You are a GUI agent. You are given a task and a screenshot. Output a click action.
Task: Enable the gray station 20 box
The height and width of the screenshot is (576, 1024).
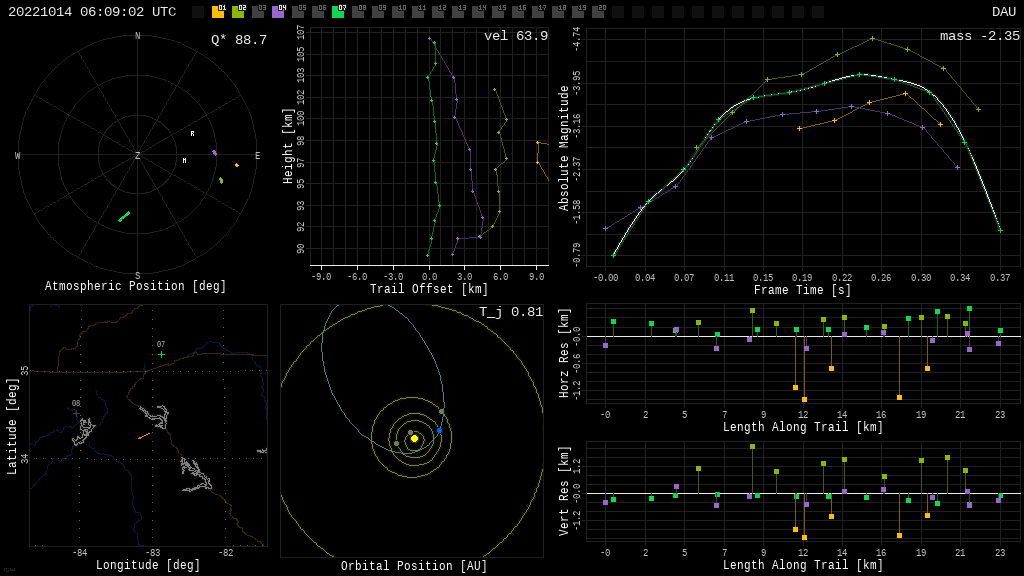[x=598, y=12]
